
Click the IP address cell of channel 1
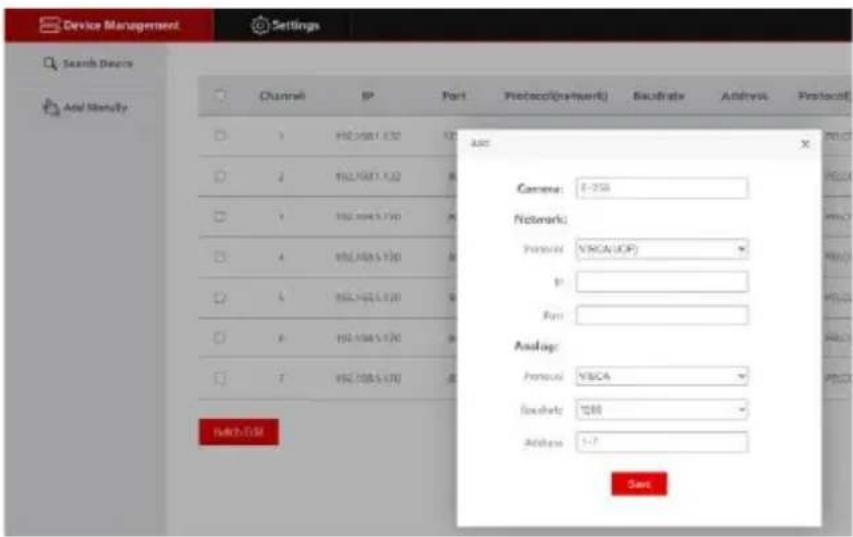[x=368, y=135]
